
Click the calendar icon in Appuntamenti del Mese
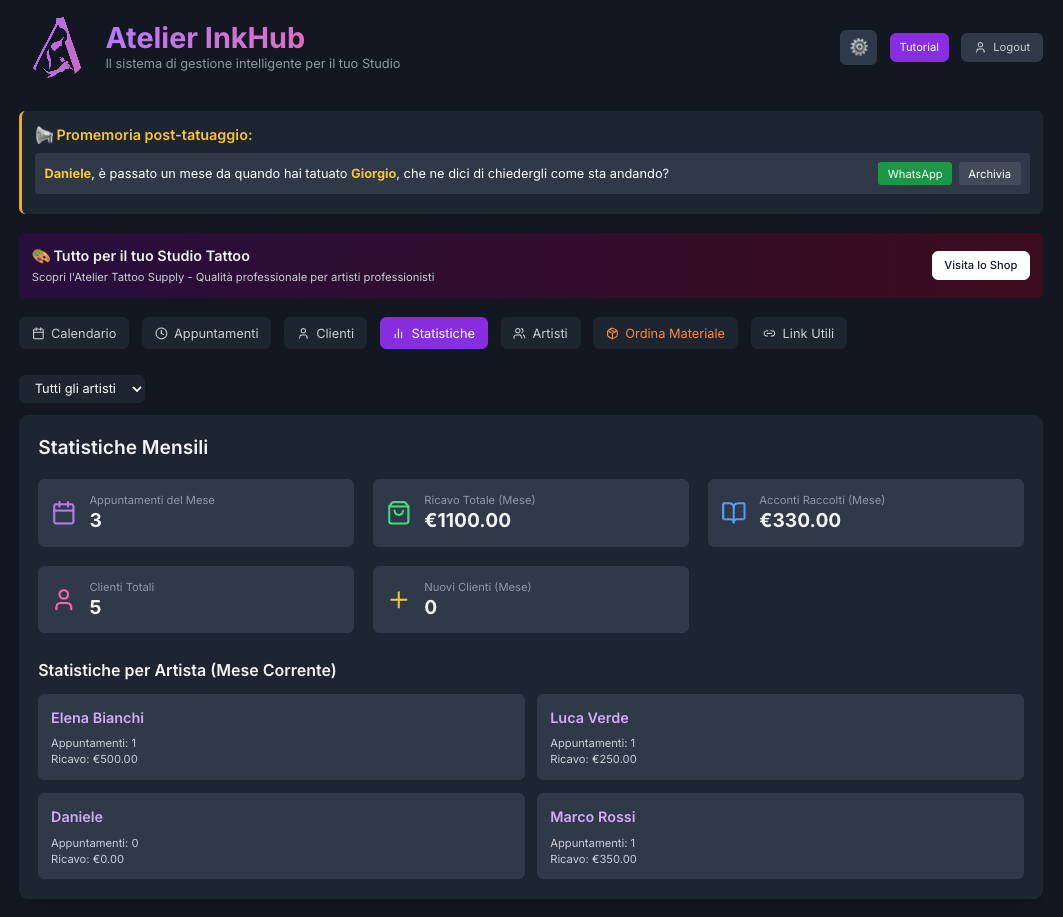[64, 513]
